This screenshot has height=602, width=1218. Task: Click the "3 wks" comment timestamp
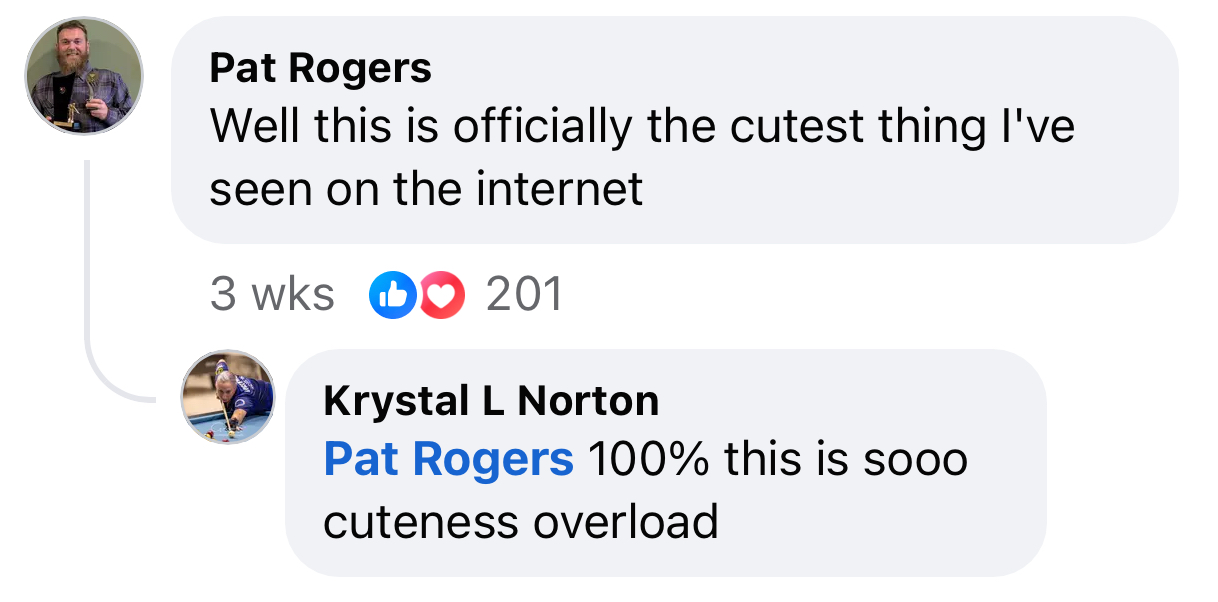coord(272,295)
